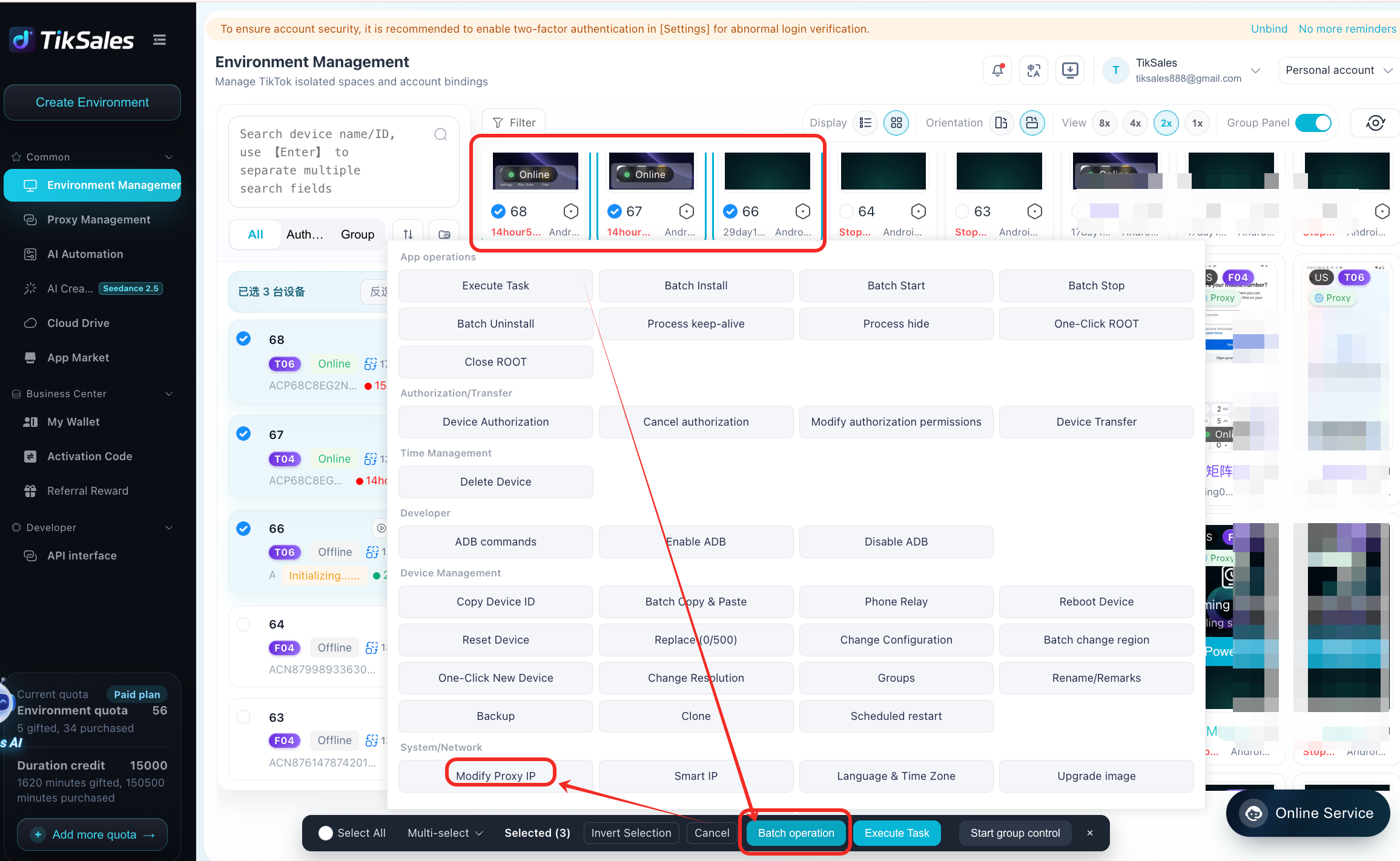Click the sort order icon
This screenshot has width=1400, height=861.
pos(408,234)
